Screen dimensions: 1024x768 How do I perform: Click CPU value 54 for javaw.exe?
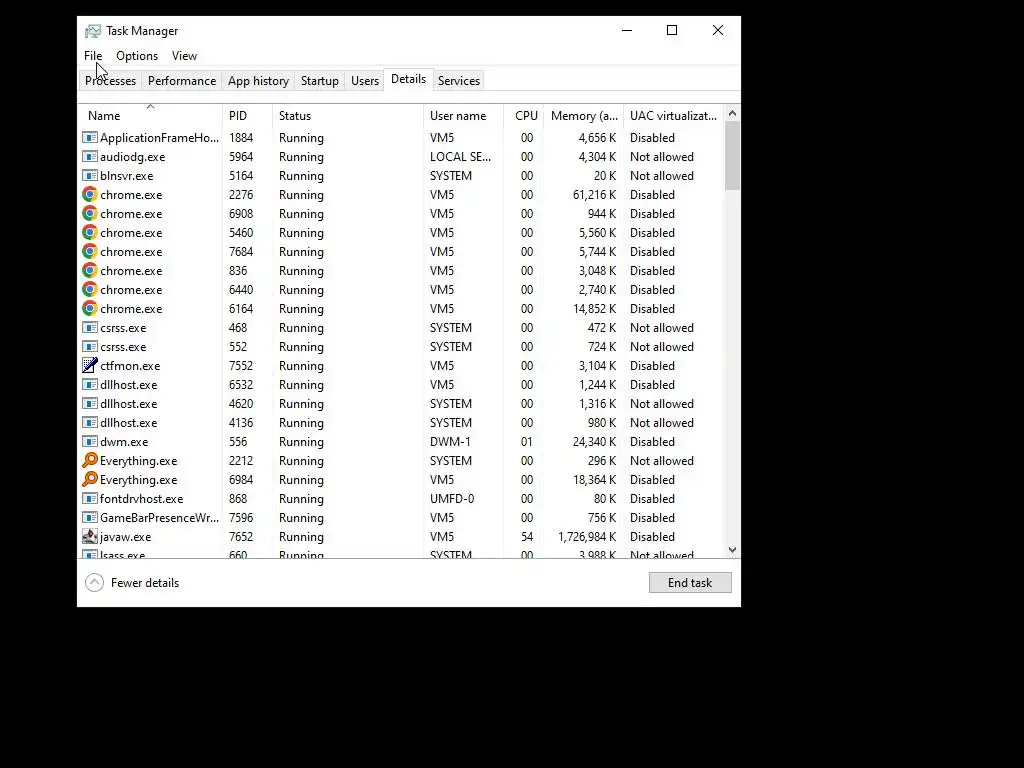(x=526, y=537)
